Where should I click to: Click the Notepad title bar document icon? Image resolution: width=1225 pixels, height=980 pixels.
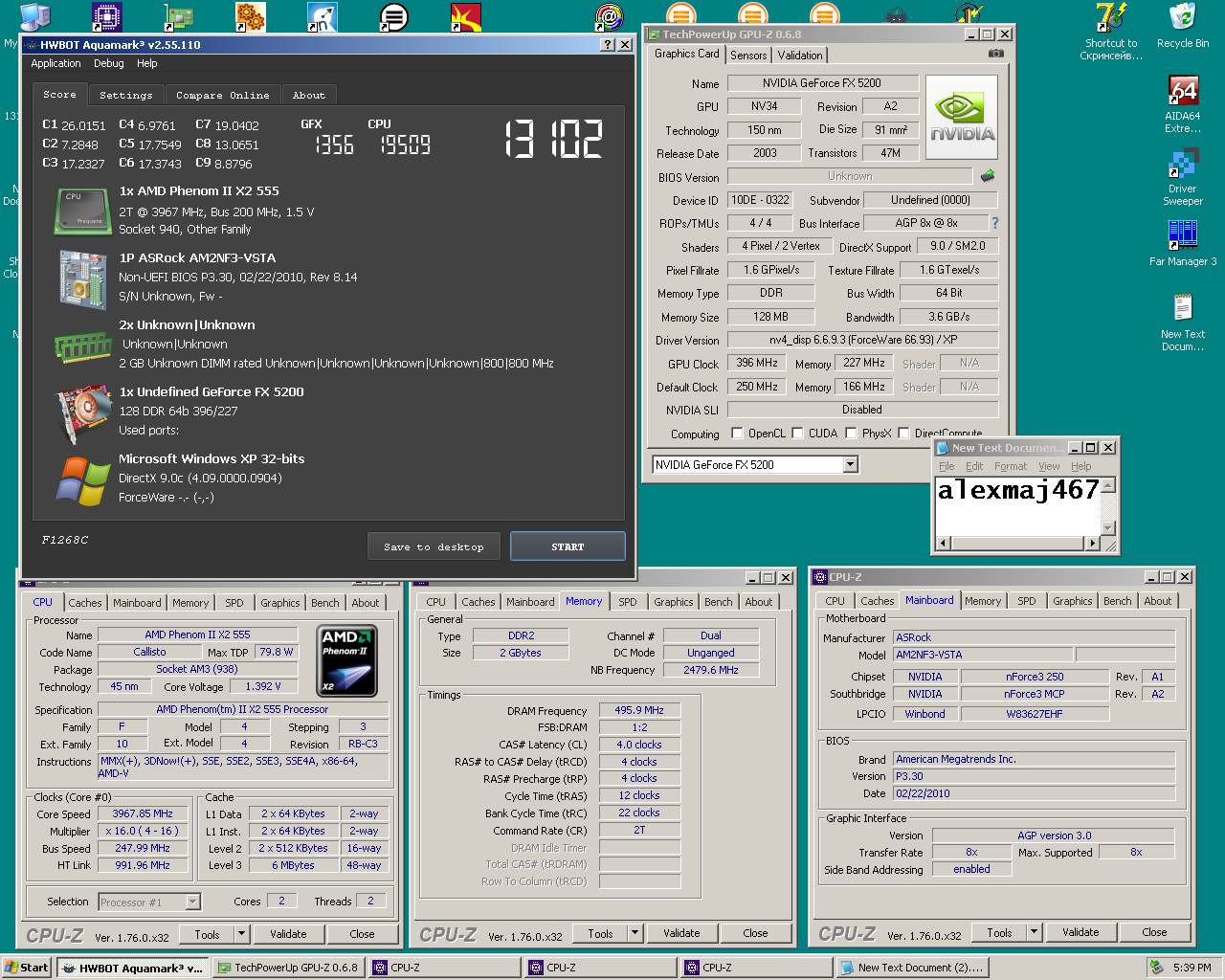943,448
